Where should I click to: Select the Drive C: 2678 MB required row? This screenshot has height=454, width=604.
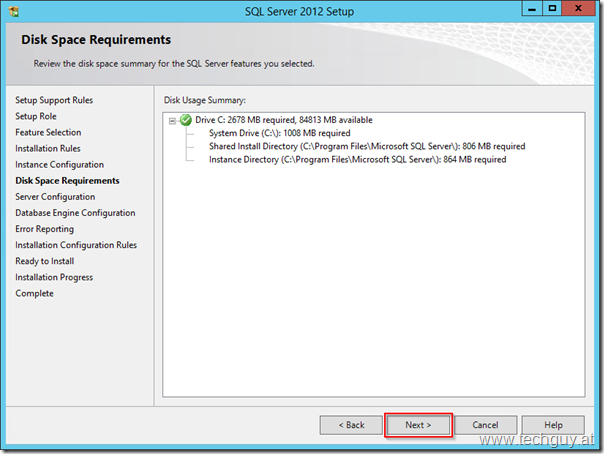[x=284, y=120]
